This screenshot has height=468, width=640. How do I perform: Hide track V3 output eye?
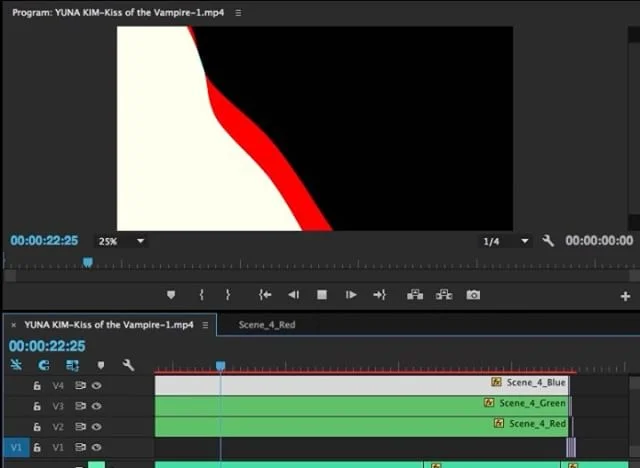pos(96,406)
